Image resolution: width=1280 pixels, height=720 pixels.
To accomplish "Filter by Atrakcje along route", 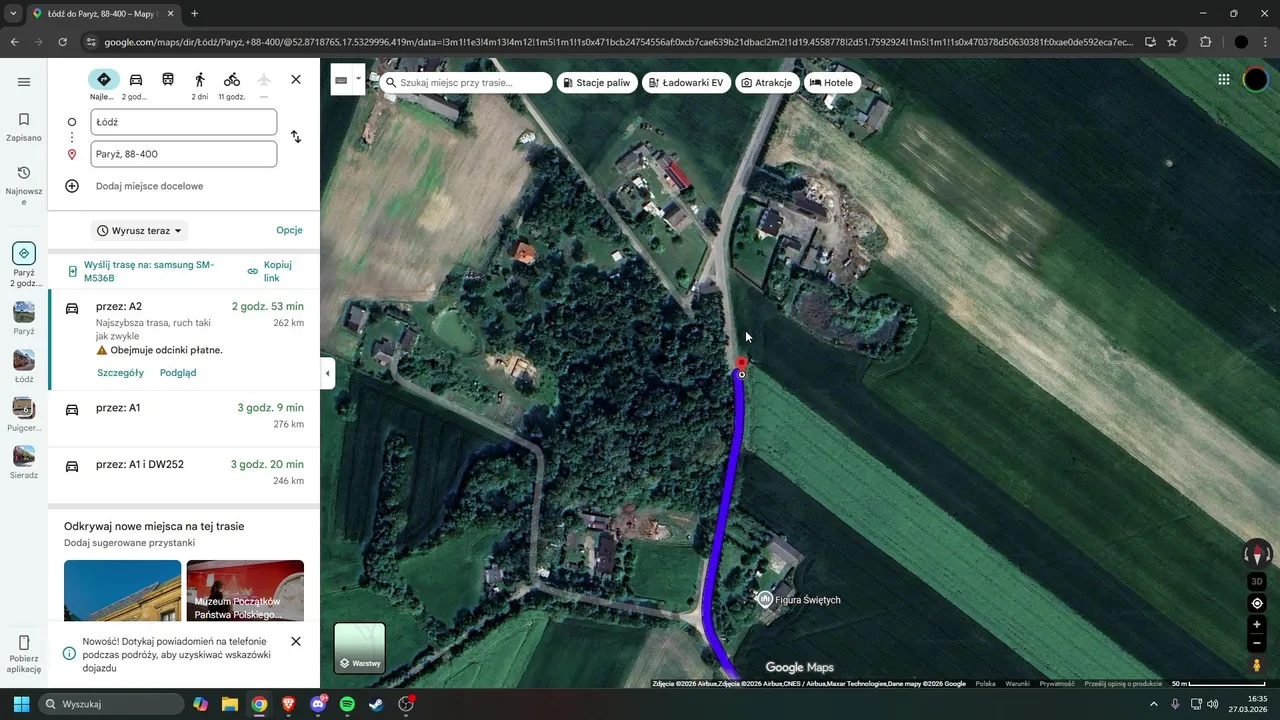I will click(x=767, y=82).
